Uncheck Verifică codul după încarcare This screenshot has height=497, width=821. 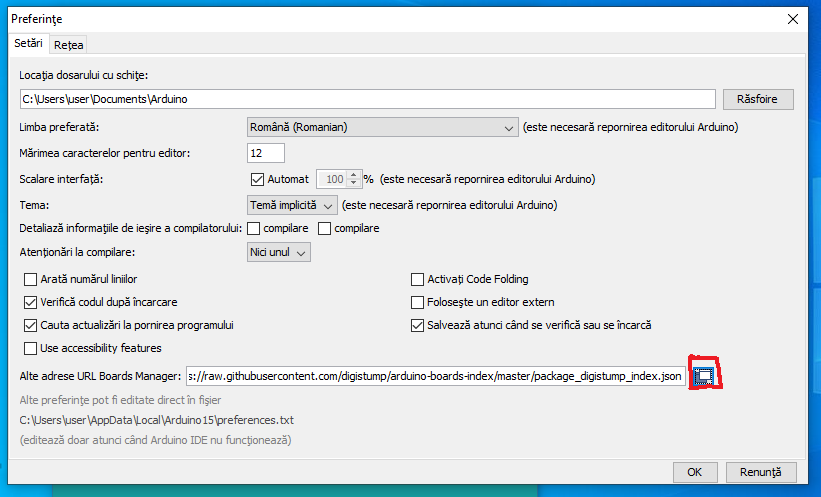pyautogui.click(x=31, y=302)
